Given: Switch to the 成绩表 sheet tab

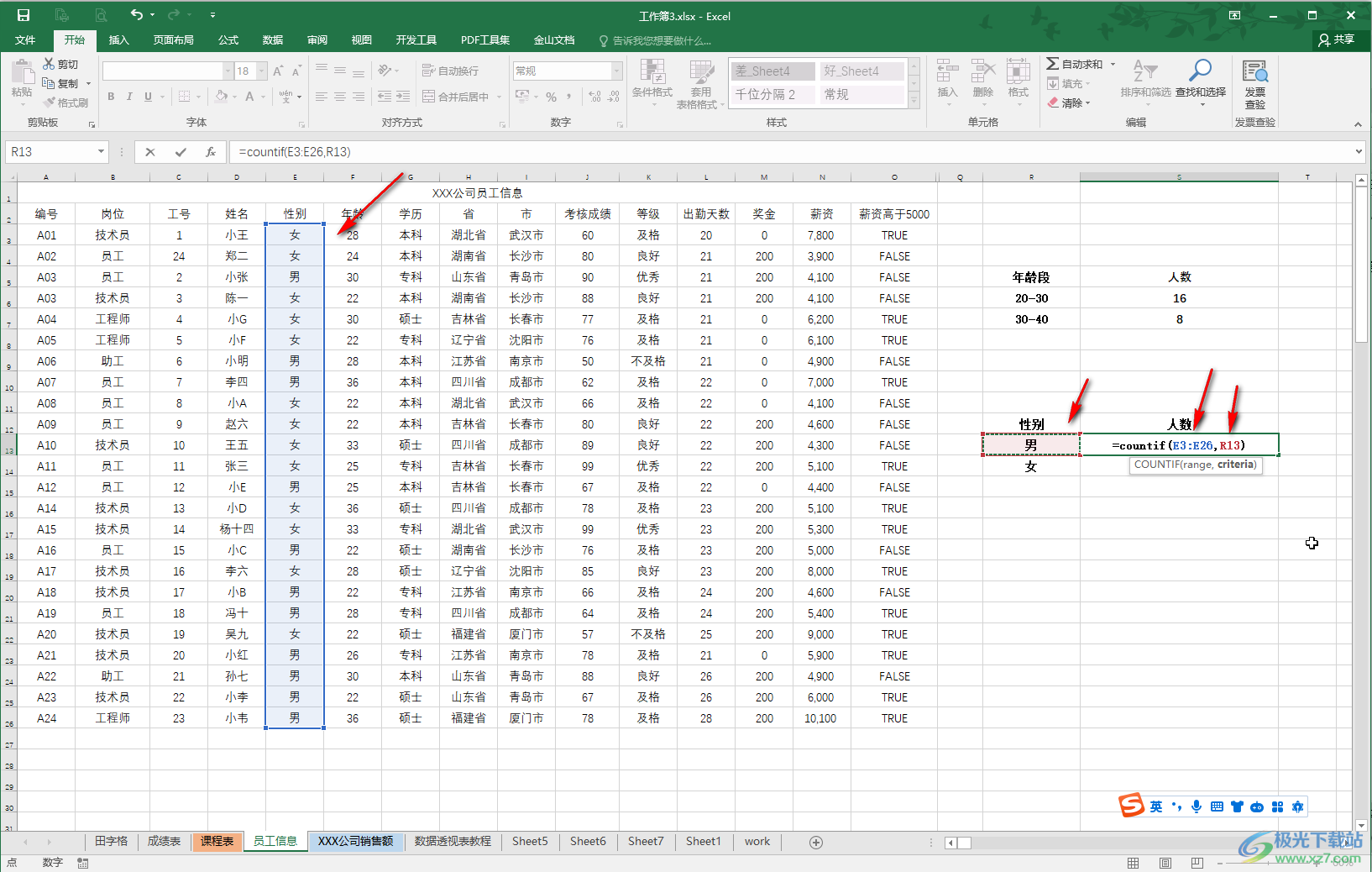Looking at the screenshot, I should [164, 841].
